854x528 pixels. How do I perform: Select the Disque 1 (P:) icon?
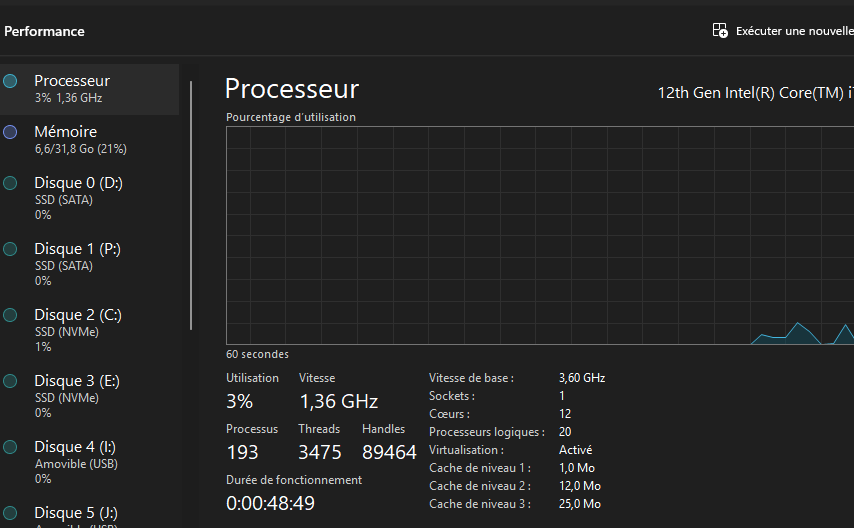(x=10, y=249)
